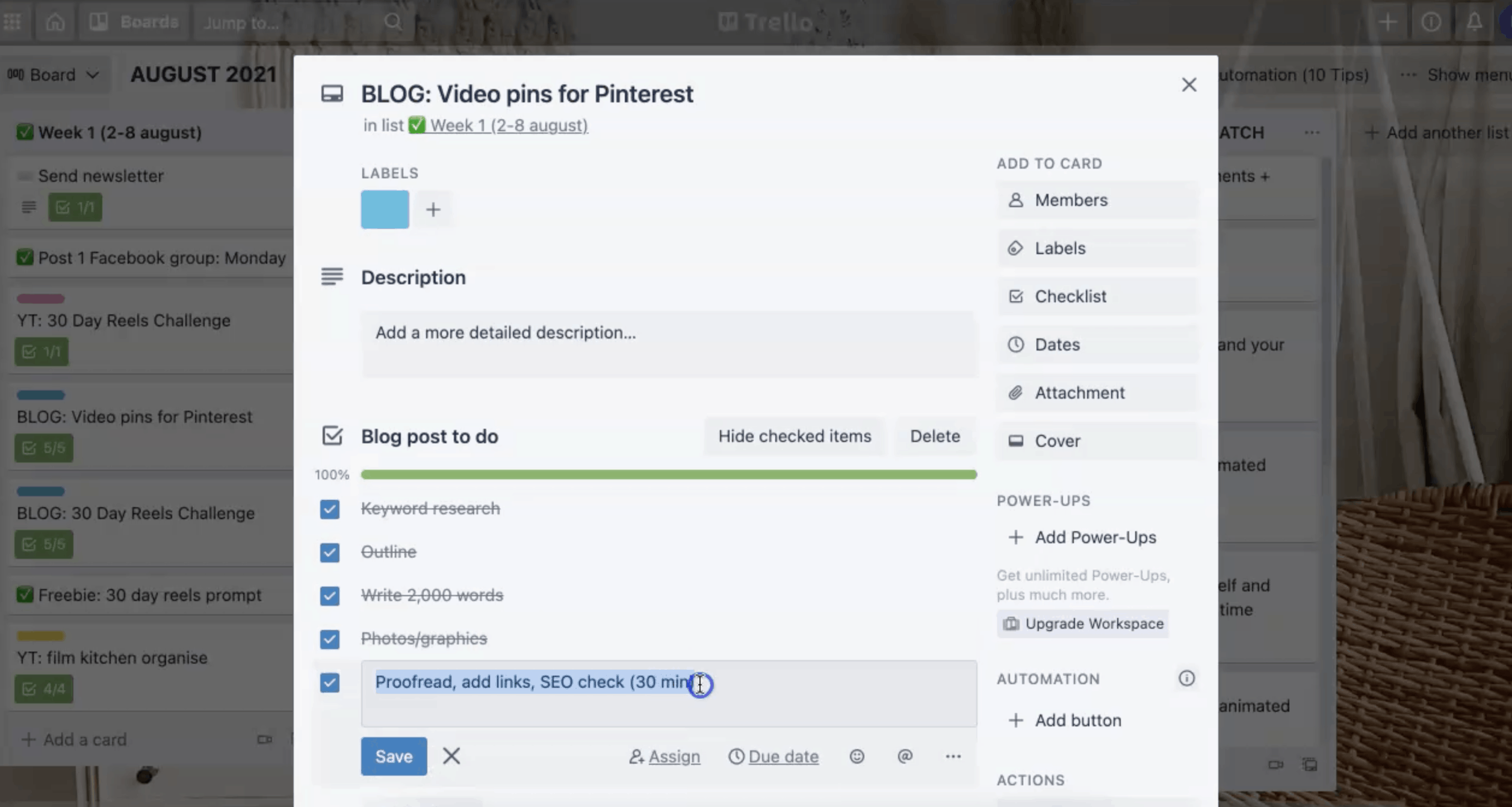Uncheck the Keyword research item
This screenshot has width=1512, height=807.
point(330,509)
